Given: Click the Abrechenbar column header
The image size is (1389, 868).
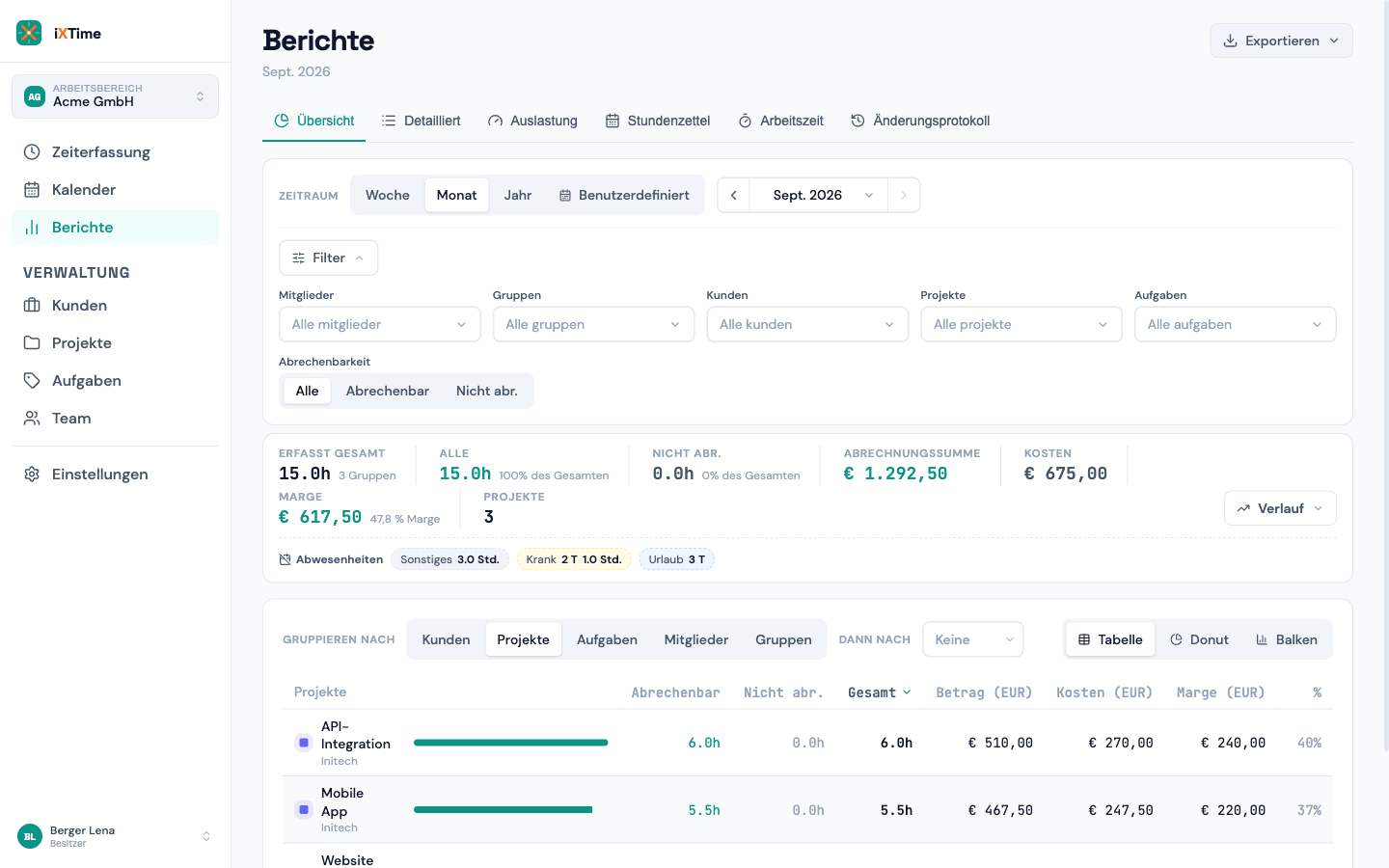Looking at the screenshot, I should (x=675, y=692).
